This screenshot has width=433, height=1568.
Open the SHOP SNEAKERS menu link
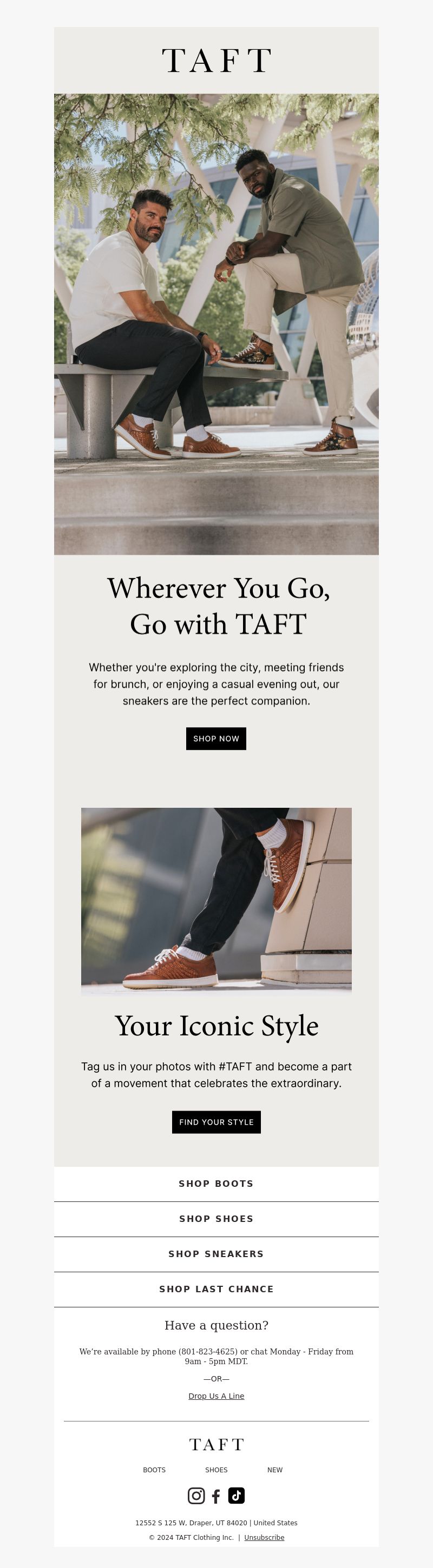click(216, 1254)
